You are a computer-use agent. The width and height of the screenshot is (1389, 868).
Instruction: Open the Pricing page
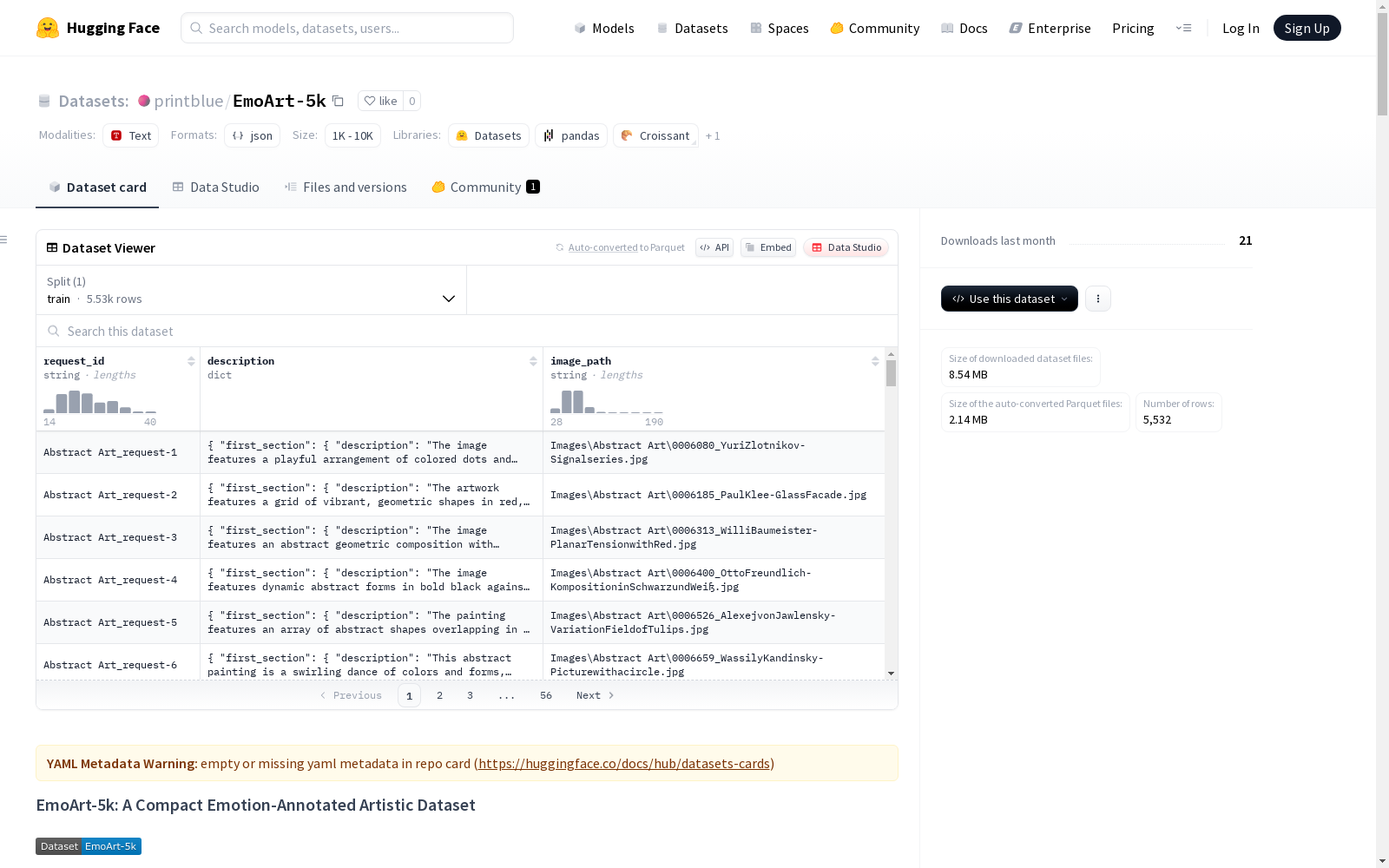click(x=1133, y=28)
